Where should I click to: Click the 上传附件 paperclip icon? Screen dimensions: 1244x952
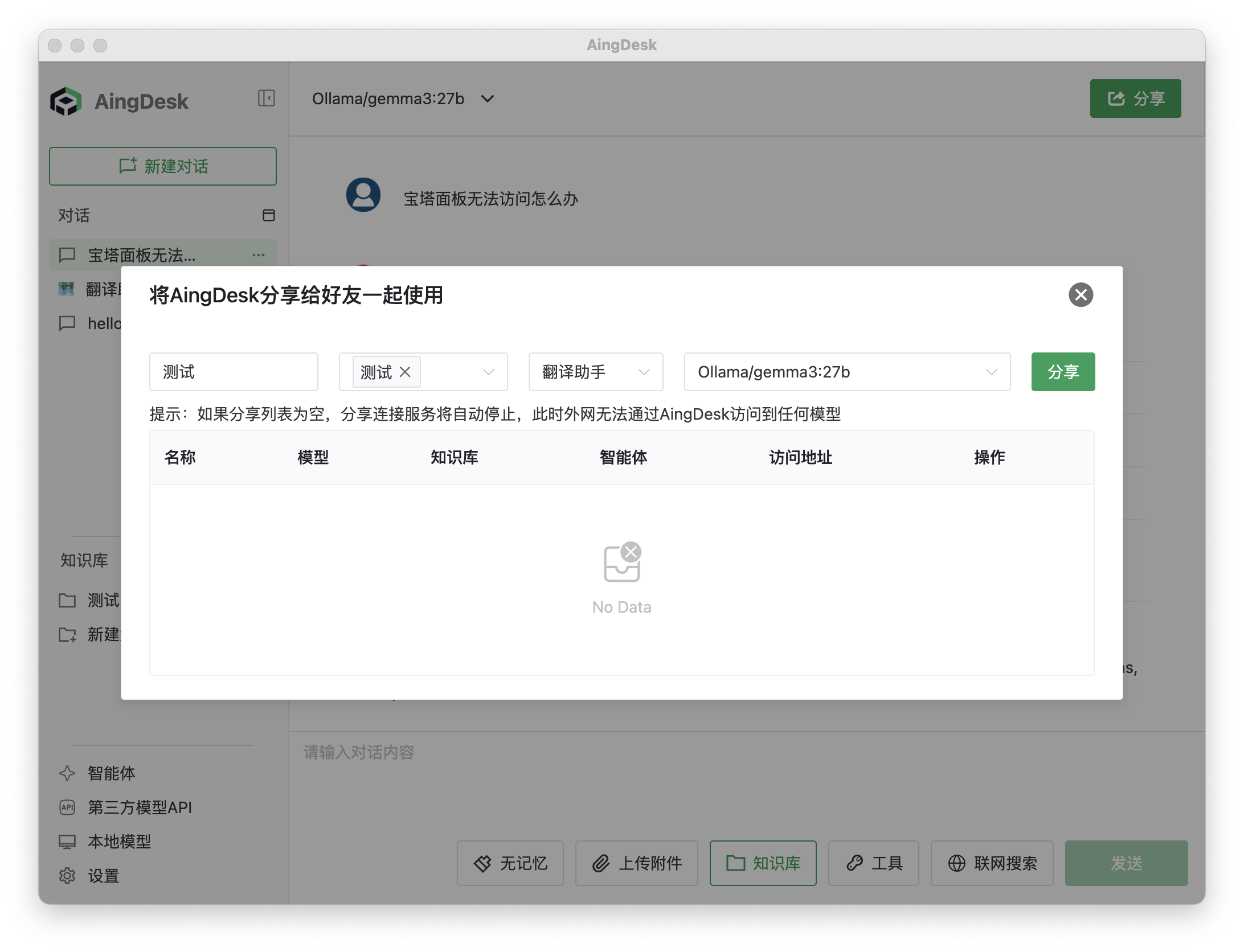(x=636, y=863)
